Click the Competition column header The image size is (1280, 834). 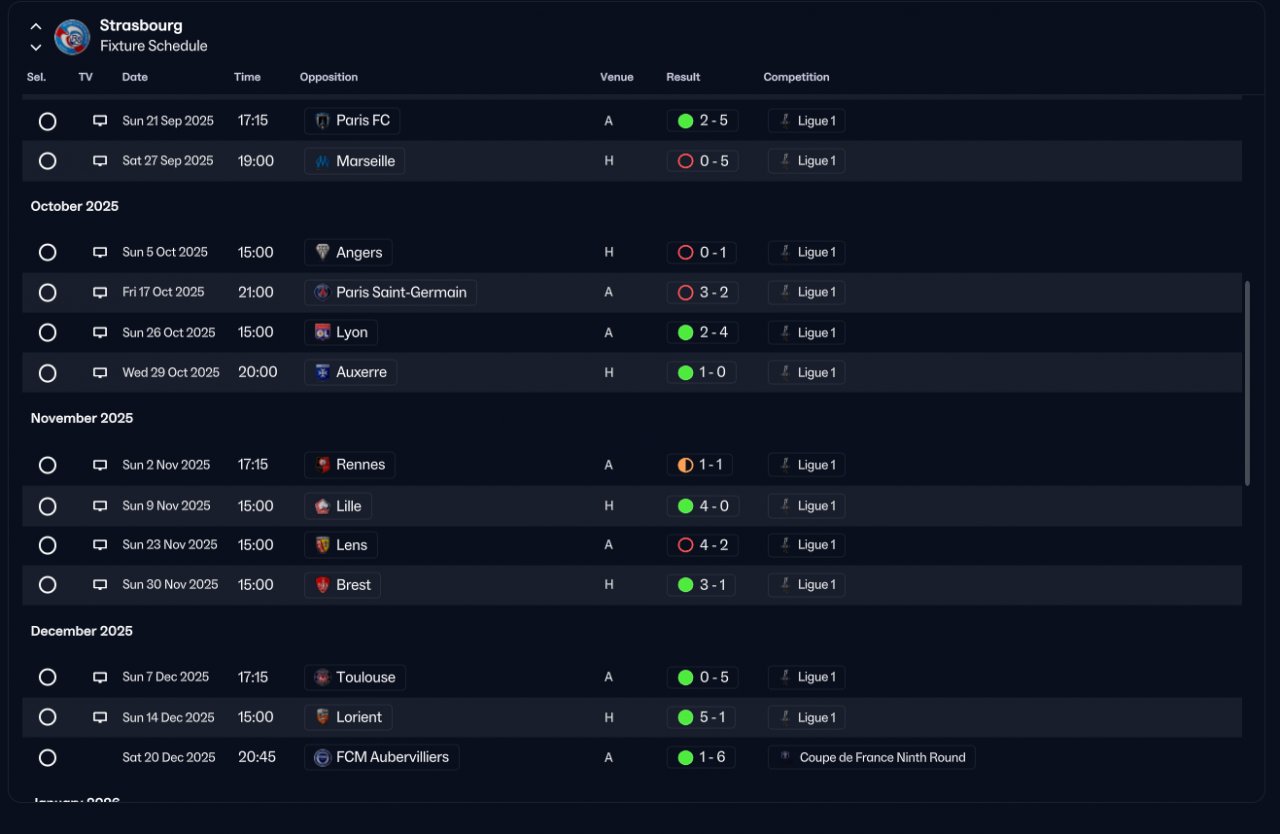(x=796, y=77)
